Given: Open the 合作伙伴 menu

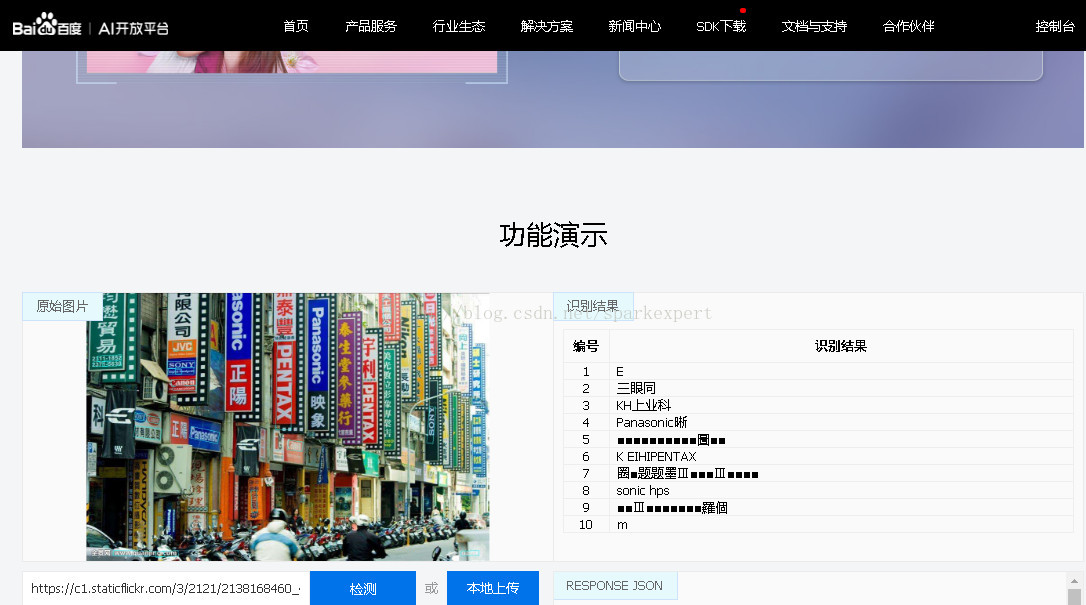Looking at the screenshot, I should tap(909, 26).
